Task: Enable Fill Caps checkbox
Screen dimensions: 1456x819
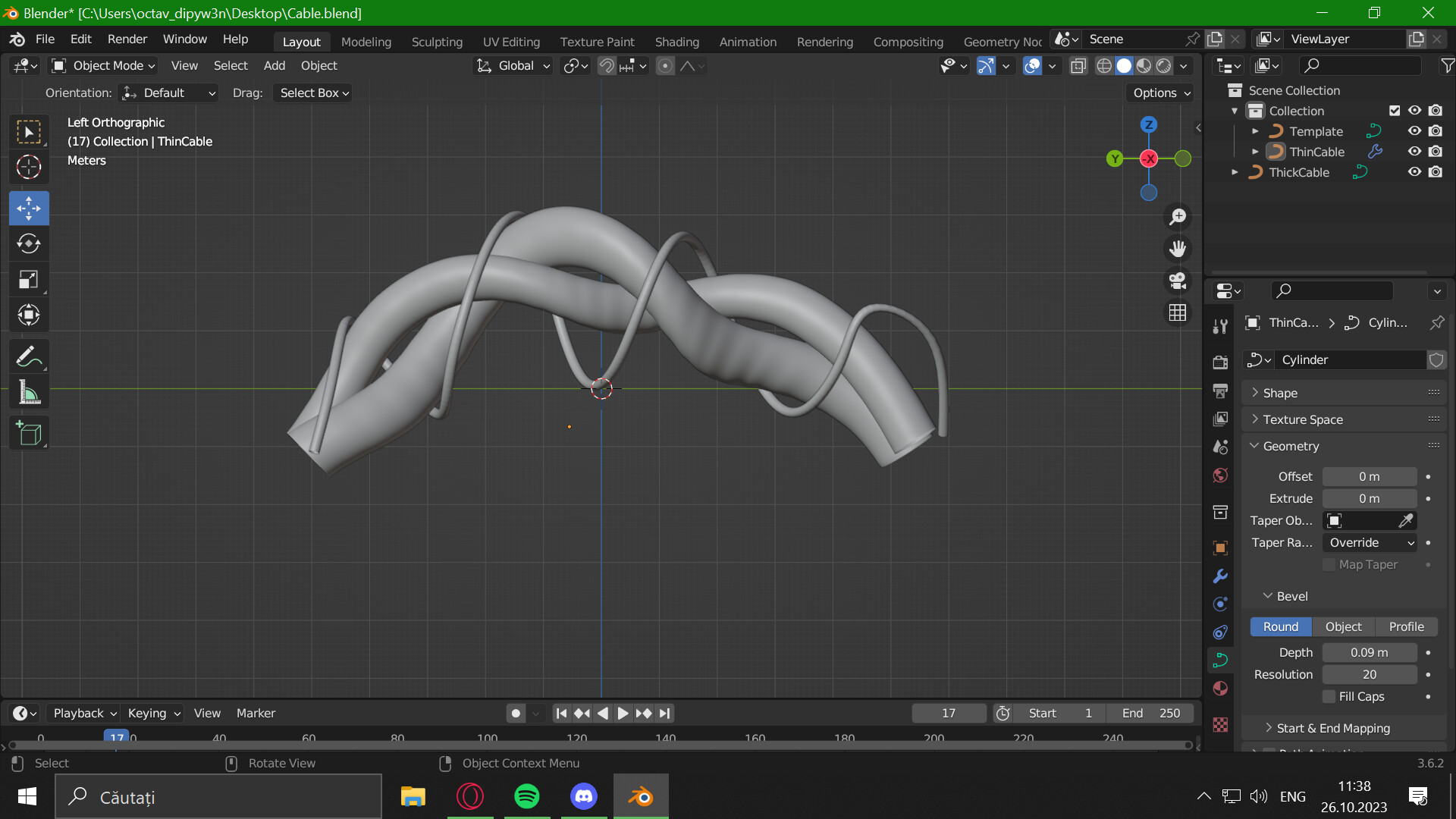Action: pos(1329,696)
